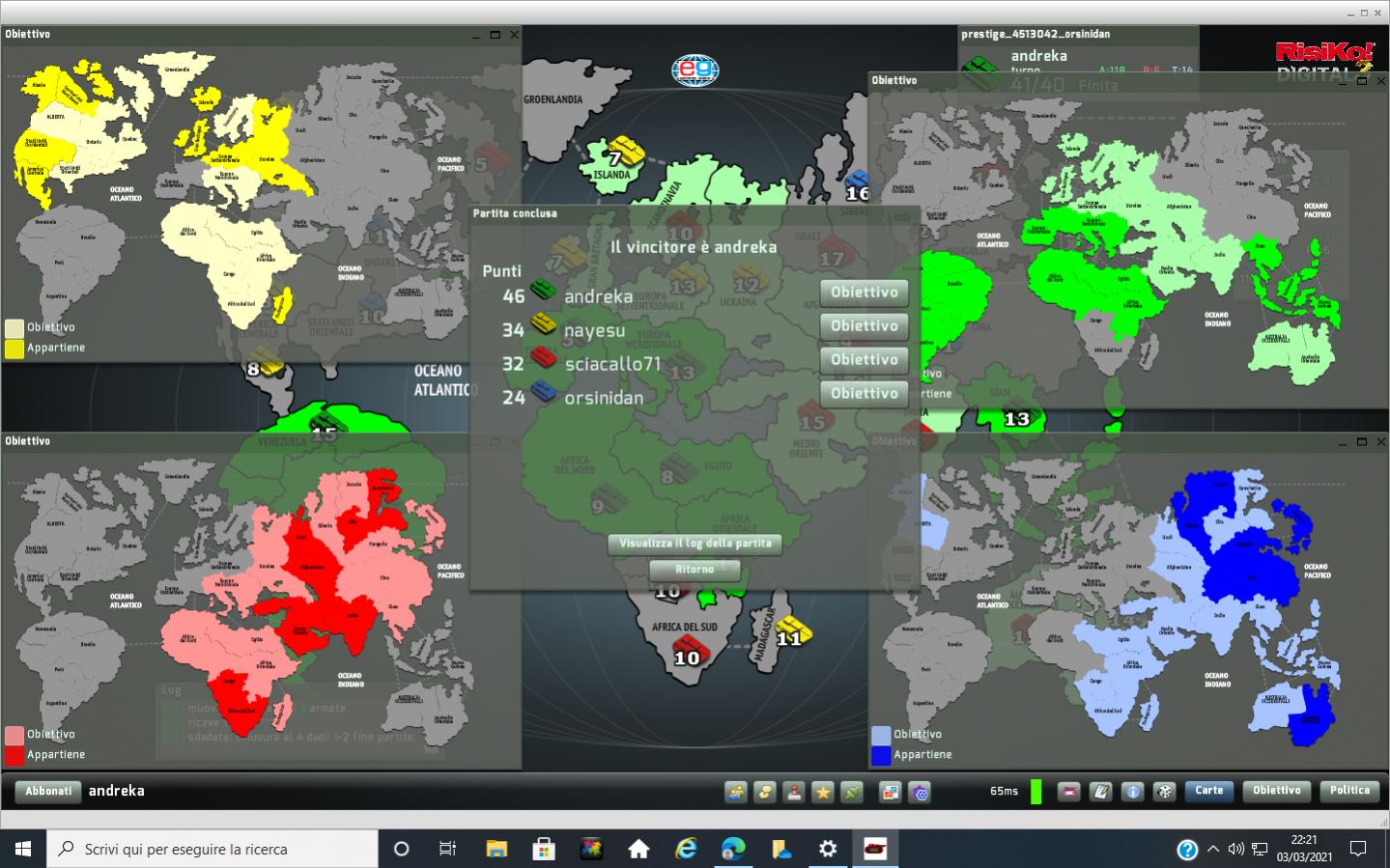Viewport: 1390px width, 868px height.
Task: Click the Partita conclusa dialog title
Action: (x=515, y=213)
